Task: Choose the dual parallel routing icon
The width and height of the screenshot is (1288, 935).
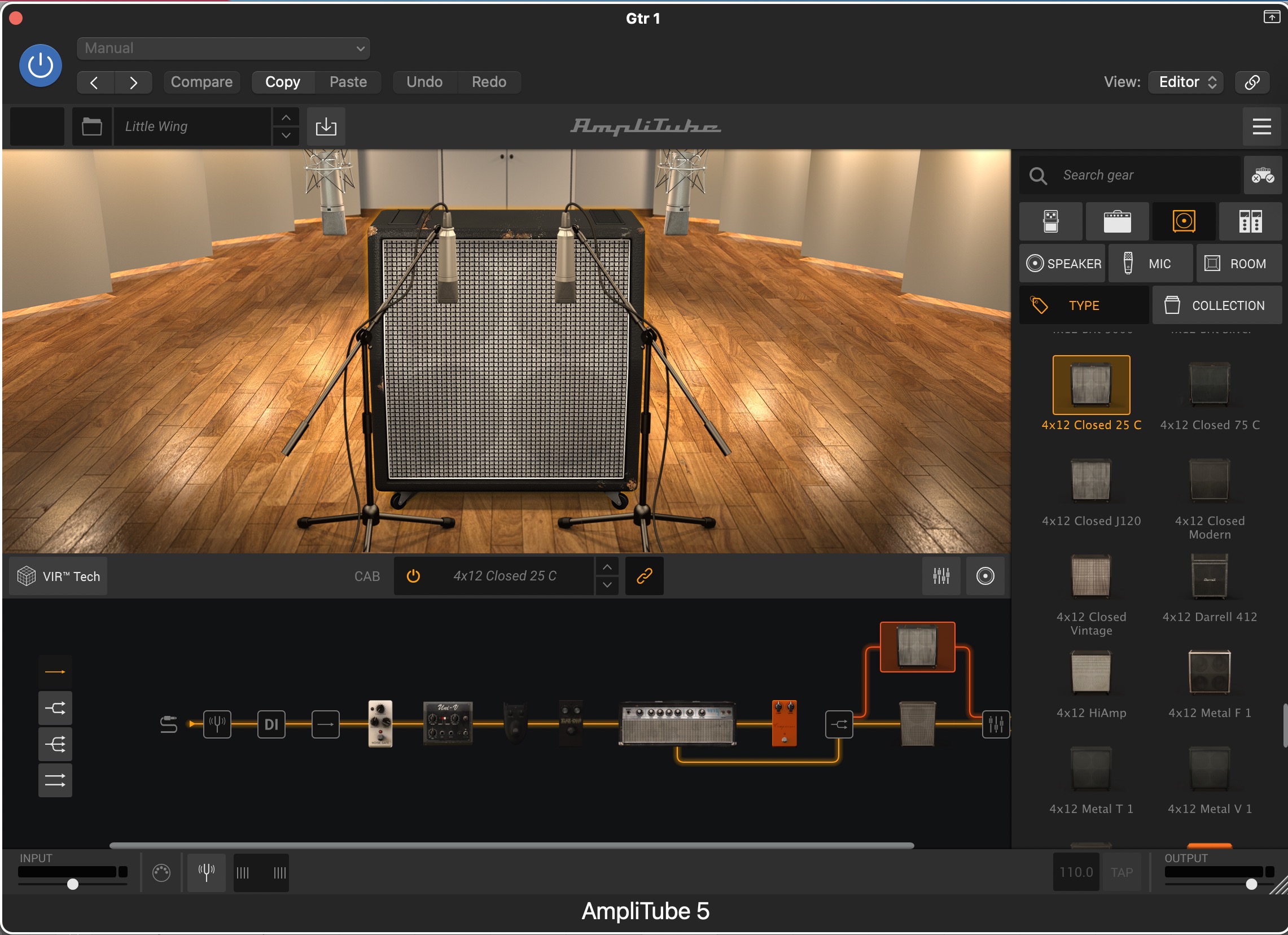Action: point(55,780)
